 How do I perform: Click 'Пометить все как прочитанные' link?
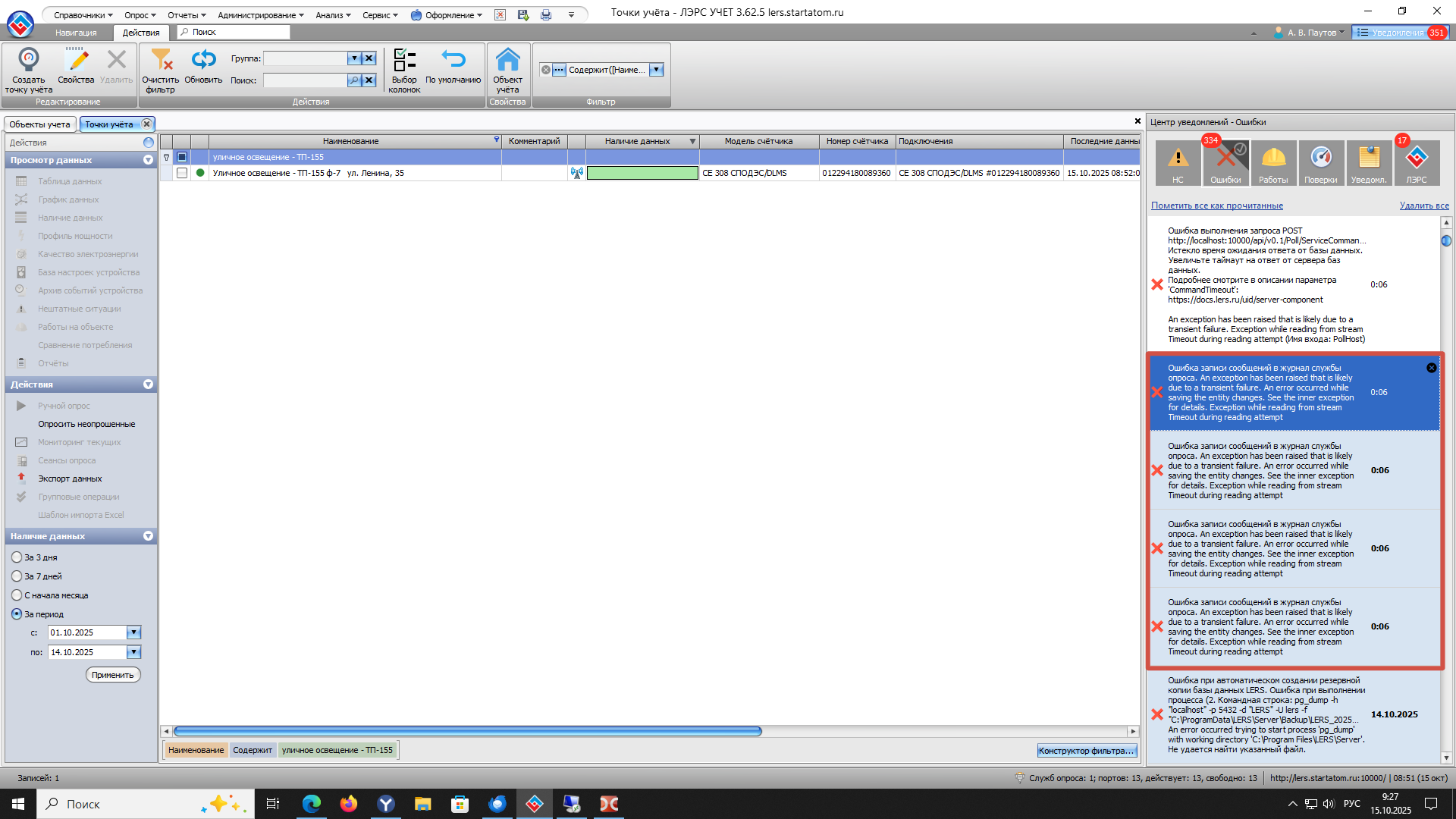tap(1216, 206)
